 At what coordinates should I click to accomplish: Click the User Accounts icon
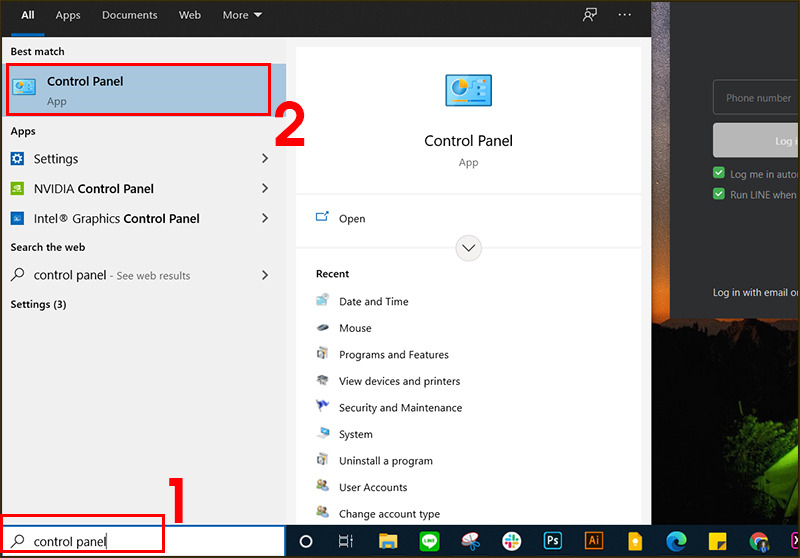pos(322,486)
